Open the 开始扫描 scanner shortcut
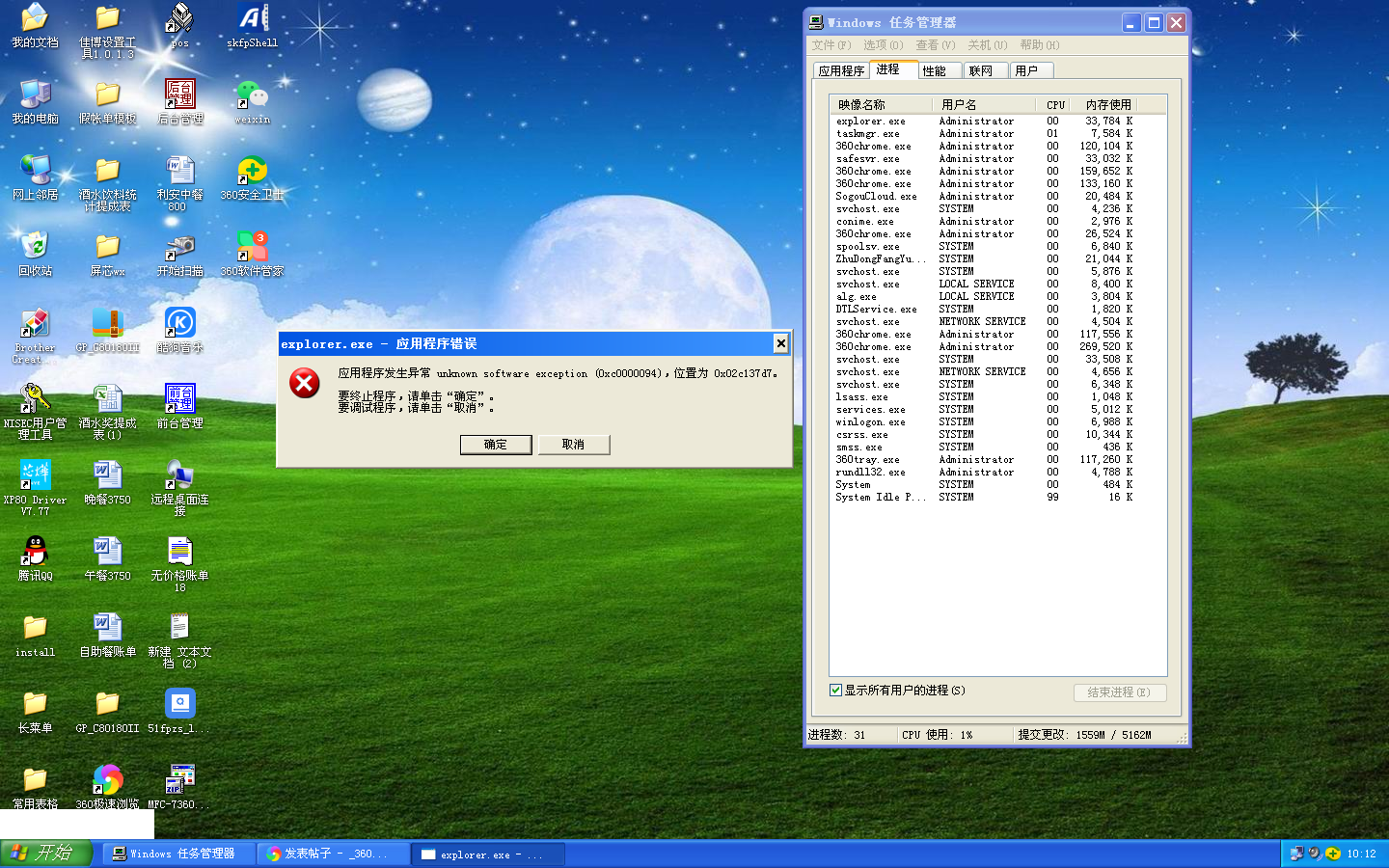 (180, 255)
